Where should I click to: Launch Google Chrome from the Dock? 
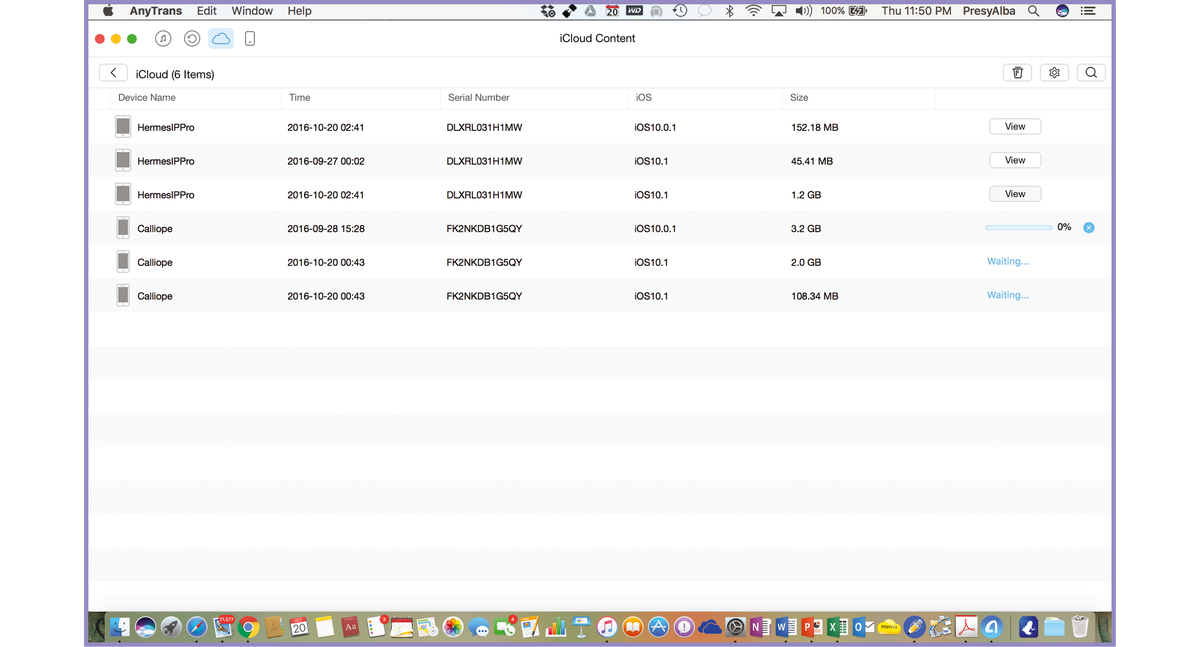pos(248,627)
